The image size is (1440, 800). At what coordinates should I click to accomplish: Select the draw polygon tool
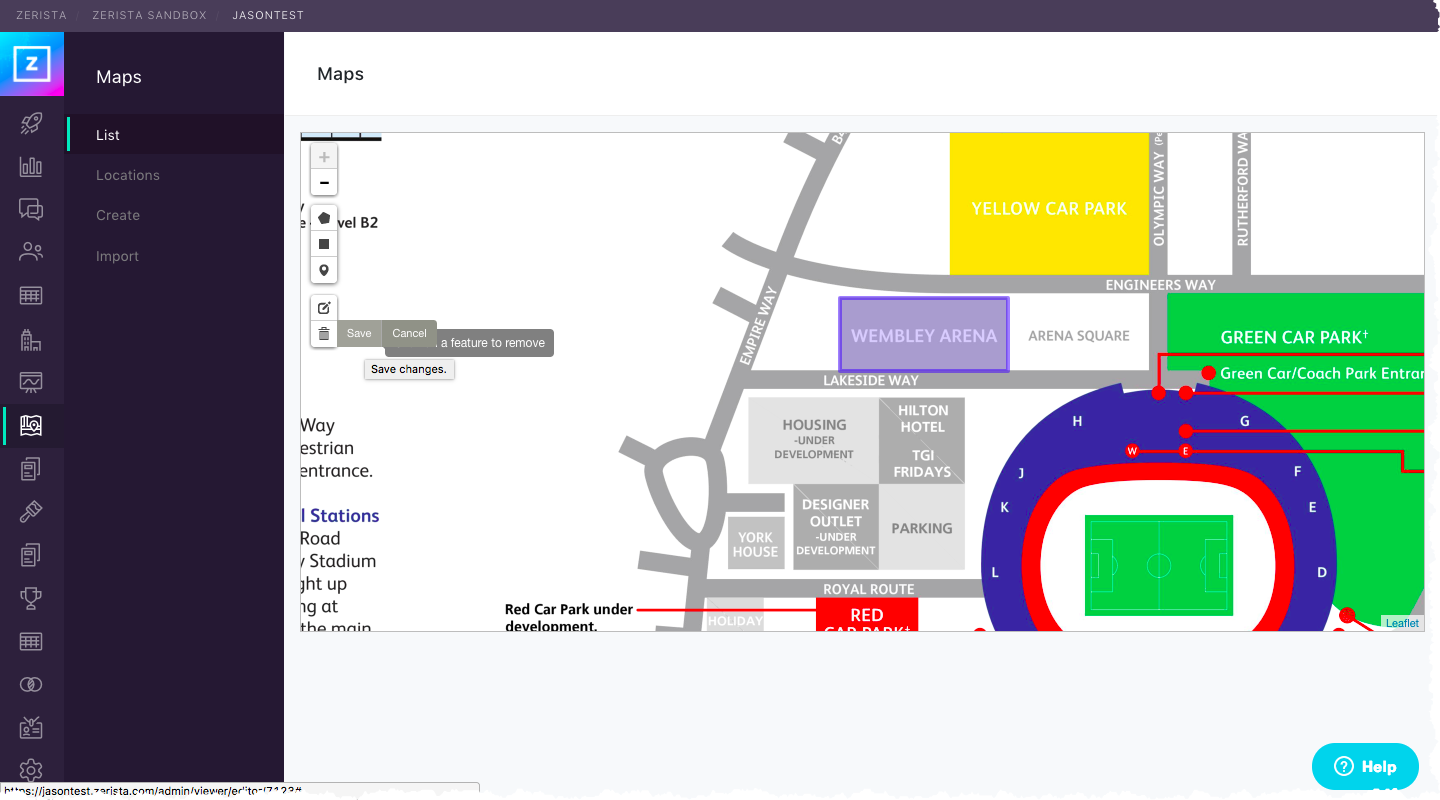coord(324,218)
